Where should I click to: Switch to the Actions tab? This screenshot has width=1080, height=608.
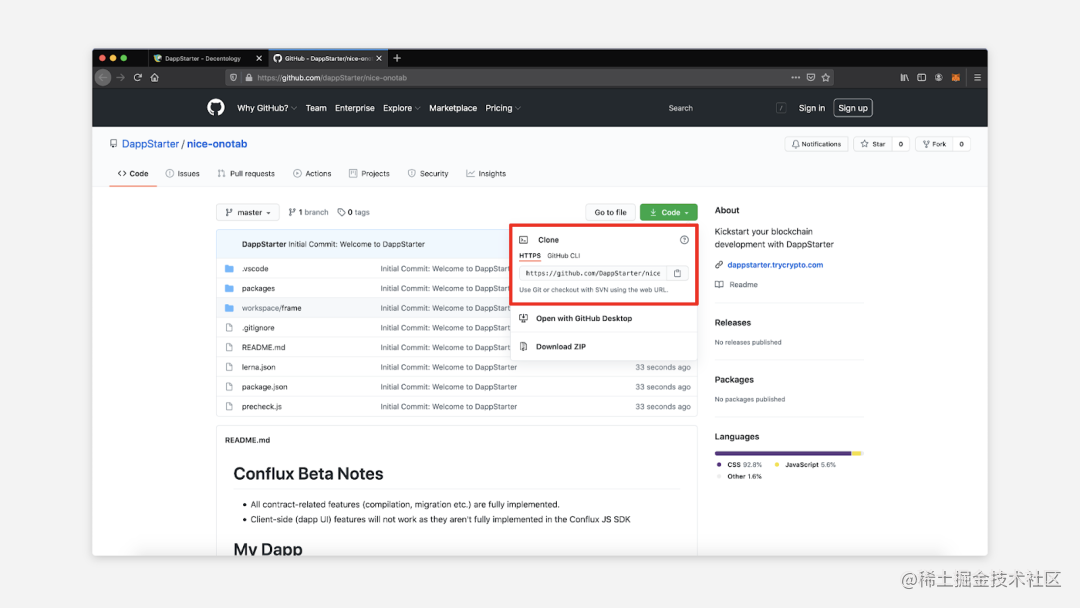312,174
